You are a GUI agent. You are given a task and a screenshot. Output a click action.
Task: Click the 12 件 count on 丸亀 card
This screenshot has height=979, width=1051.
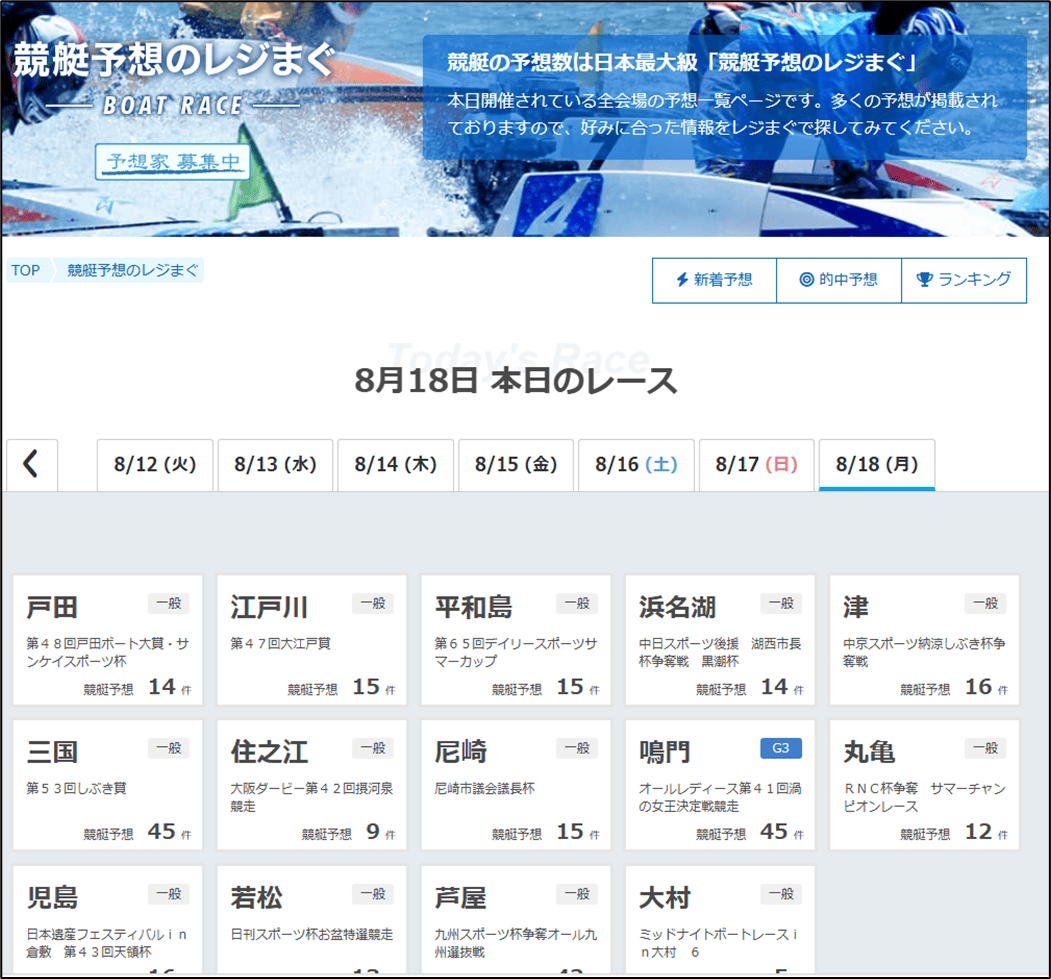coord(986,832)
